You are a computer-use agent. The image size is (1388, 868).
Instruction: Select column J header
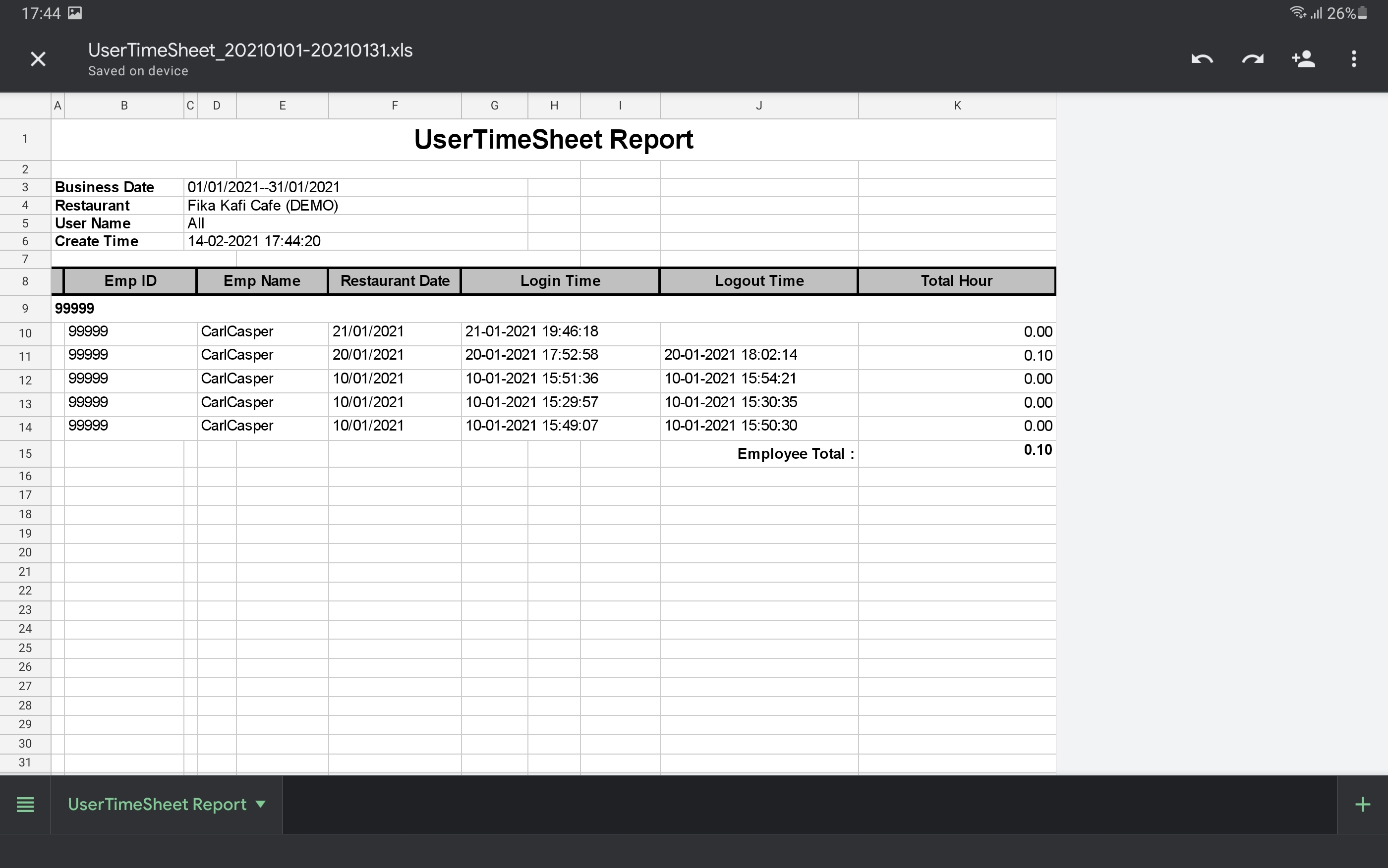[x=758, y=106]
